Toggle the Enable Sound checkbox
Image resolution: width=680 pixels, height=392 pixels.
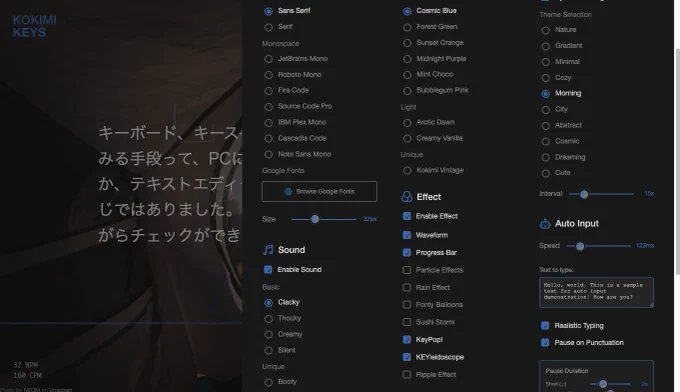pos(268,269)
